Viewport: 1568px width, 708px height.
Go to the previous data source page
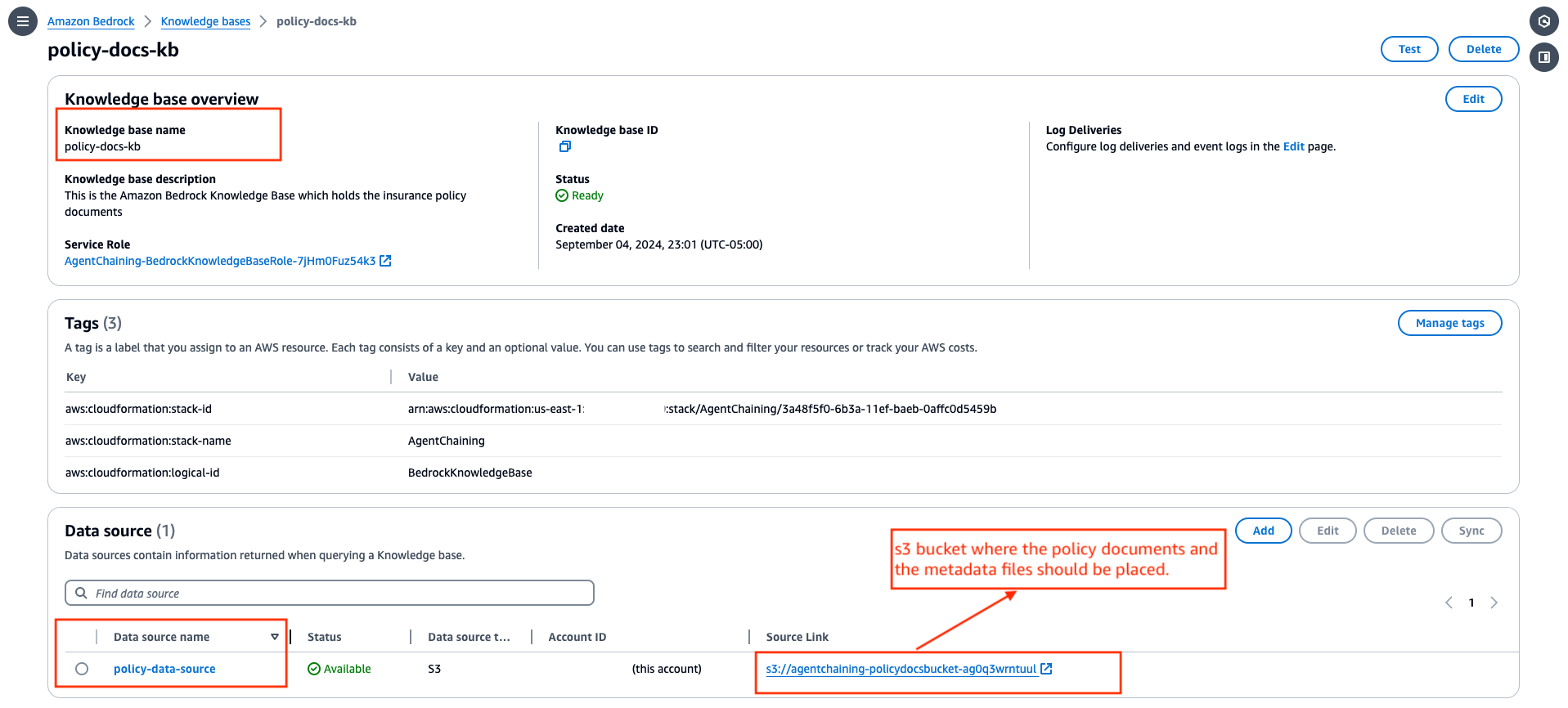pyautogui.click(x=1449, y=603)
